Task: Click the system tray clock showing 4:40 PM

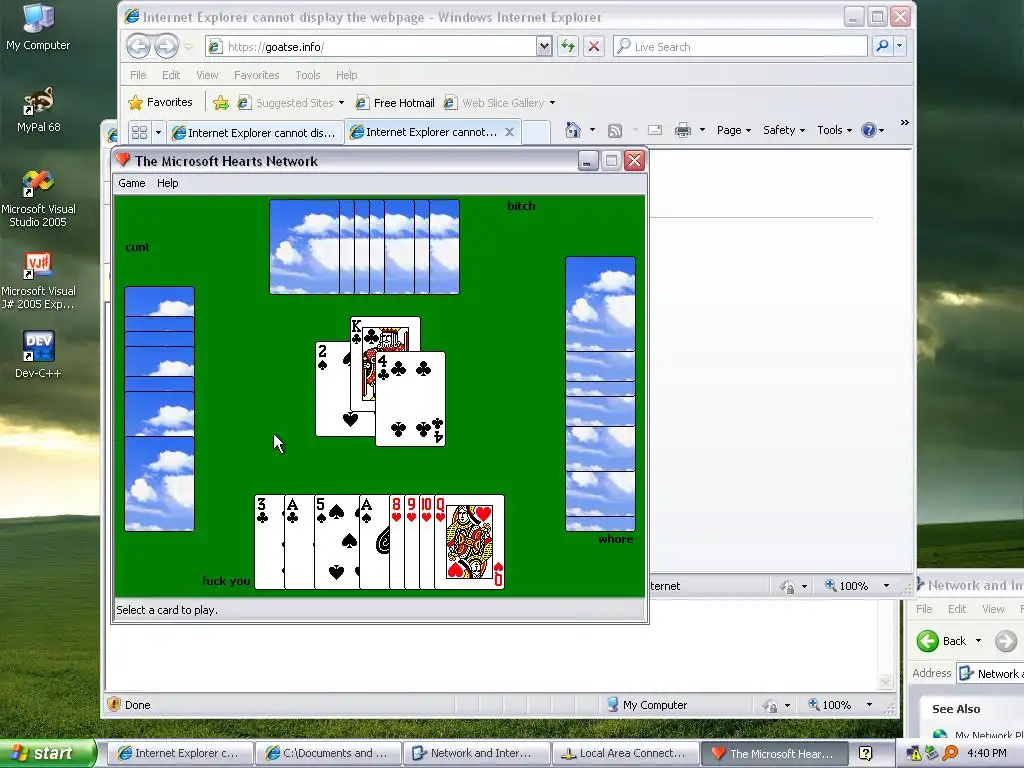Action: [987, 754]
